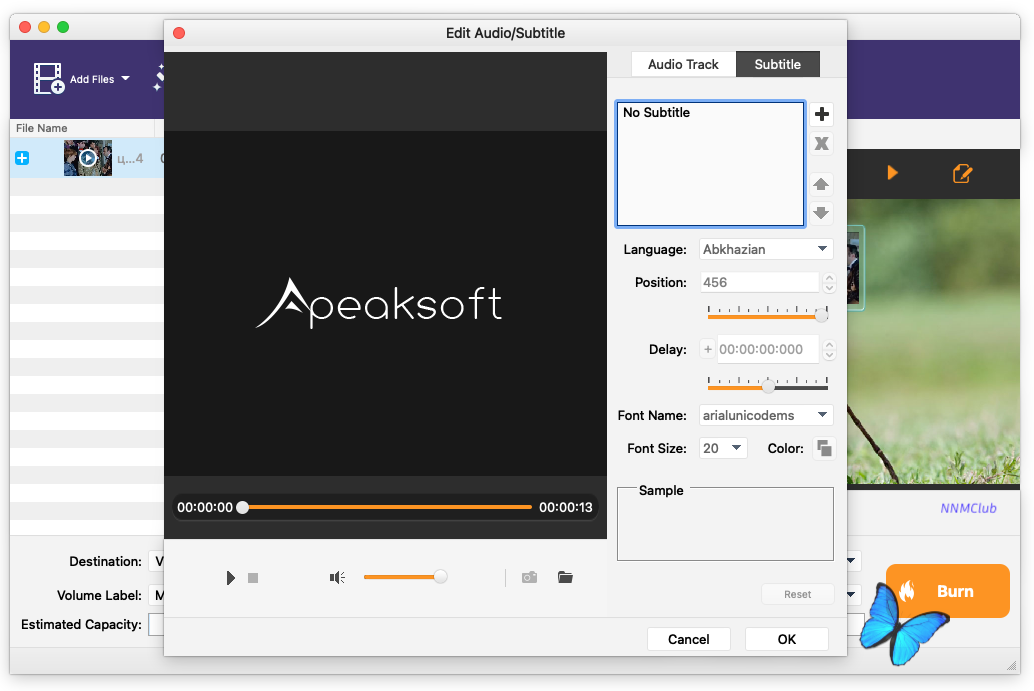
Task: Open the Font Name dropdown
Action: [767, 415]
